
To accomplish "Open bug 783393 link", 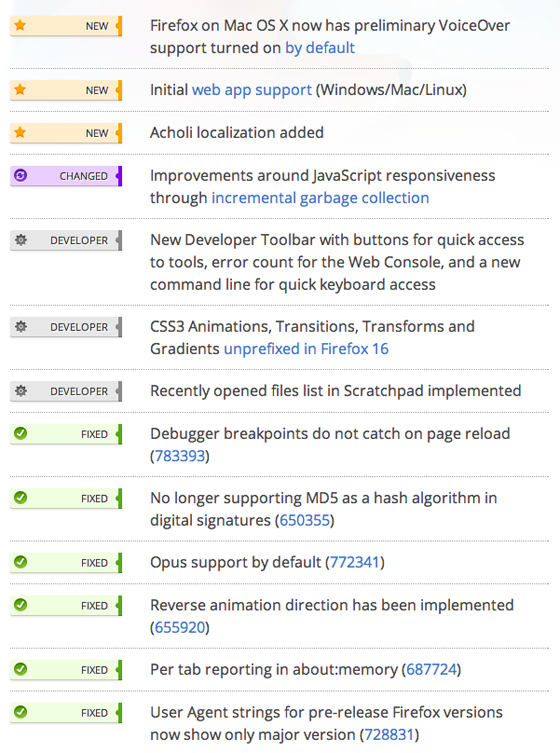I will pos(180,456).
